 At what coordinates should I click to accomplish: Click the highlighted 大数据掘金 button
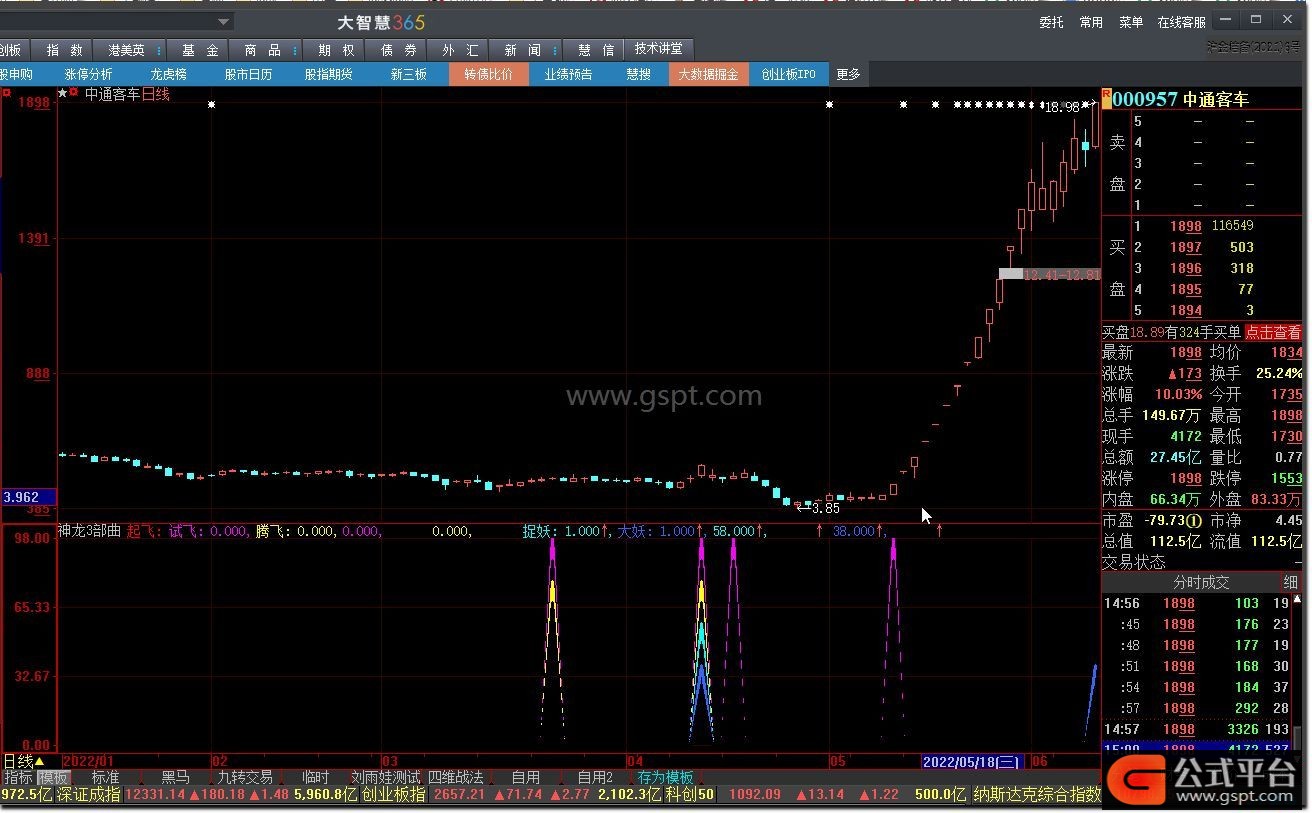pyautogui.click(x=708, y=74)
